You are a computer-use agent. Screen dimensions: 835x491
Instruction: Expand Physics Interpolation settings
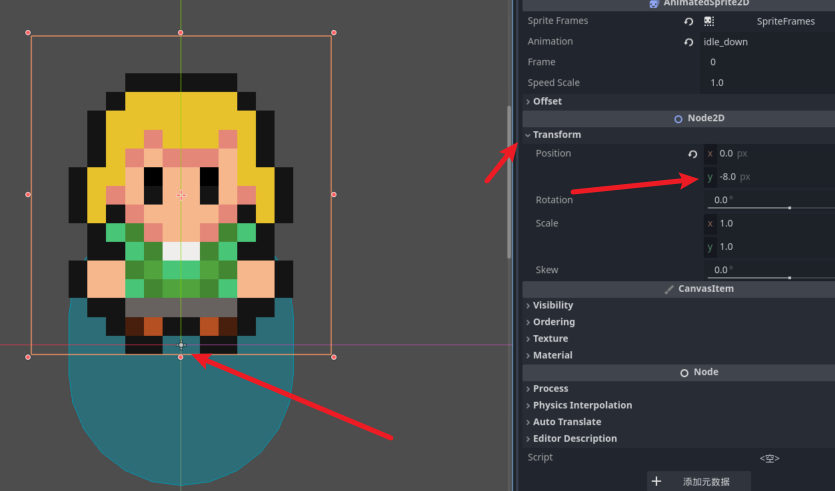coord(582,405)
